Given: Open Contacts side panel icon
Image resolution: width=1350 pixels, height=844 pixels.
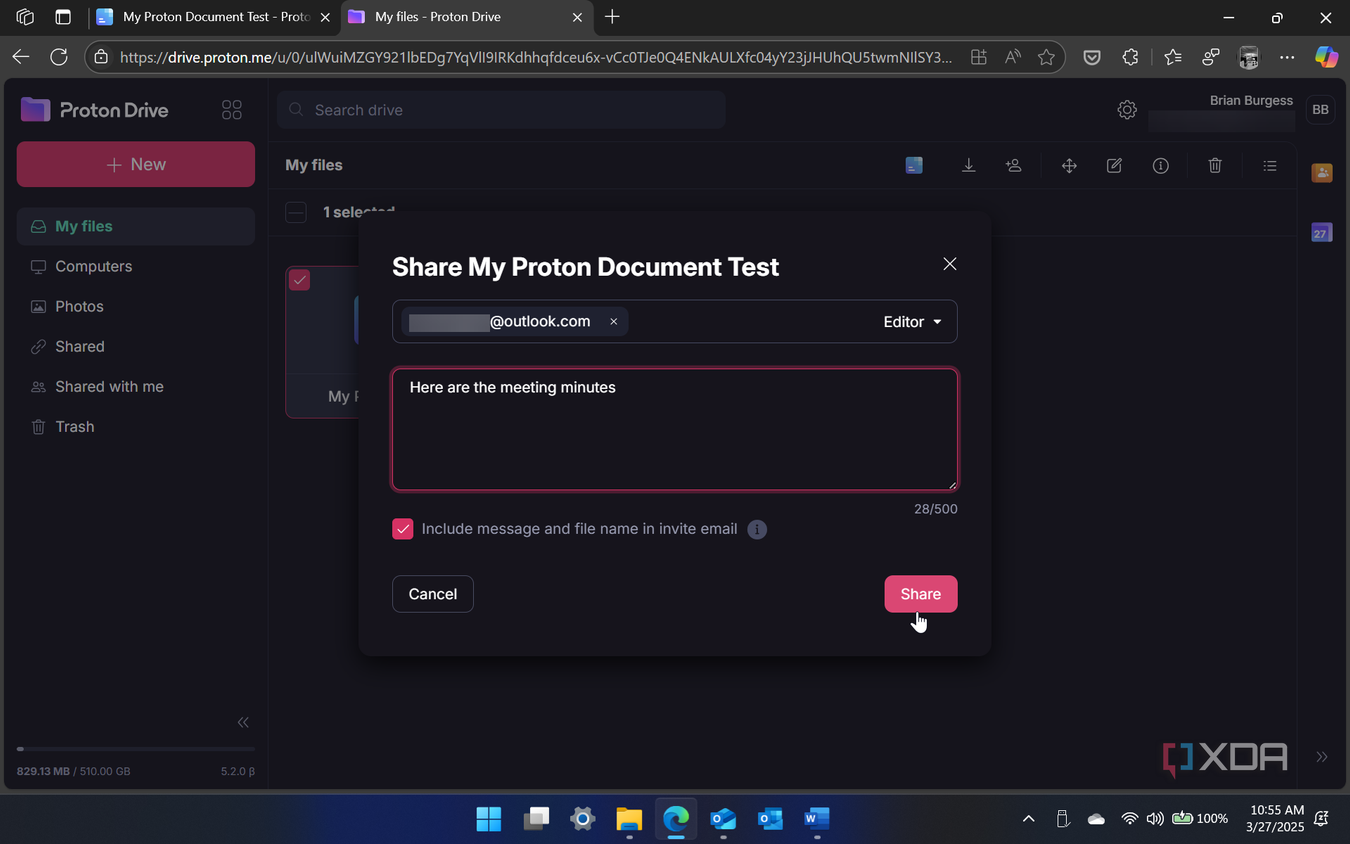Looking at the screenshot, I should tap(1322, 173).
